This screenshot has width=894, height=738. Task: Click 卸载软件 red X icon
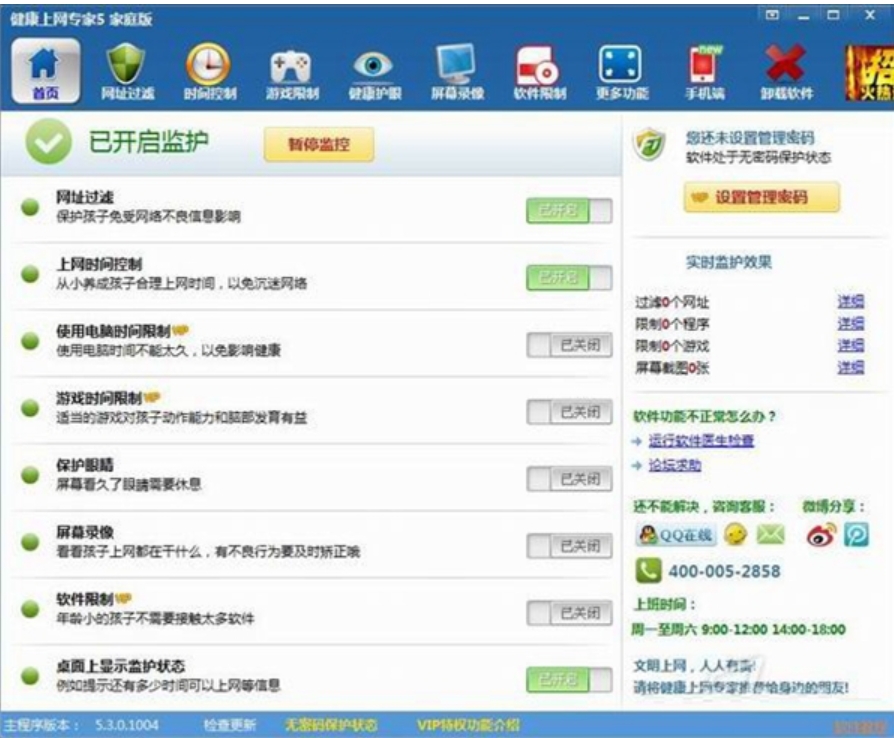click(x=786, y=72)
